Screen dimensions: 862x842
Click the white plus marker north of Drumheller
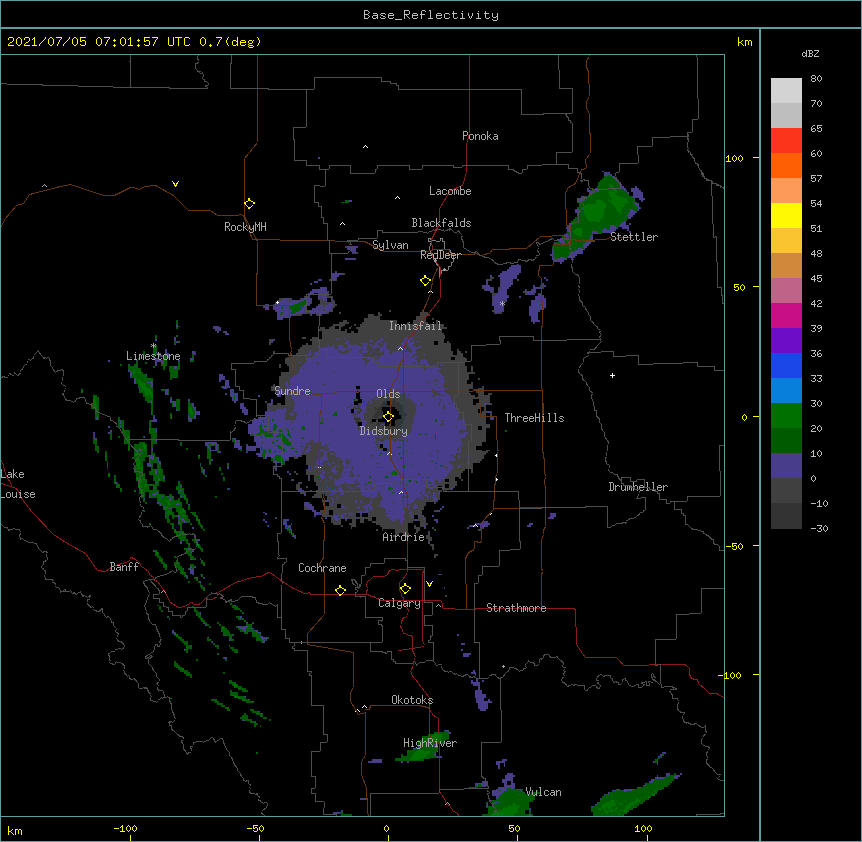(x=612, y=375)
